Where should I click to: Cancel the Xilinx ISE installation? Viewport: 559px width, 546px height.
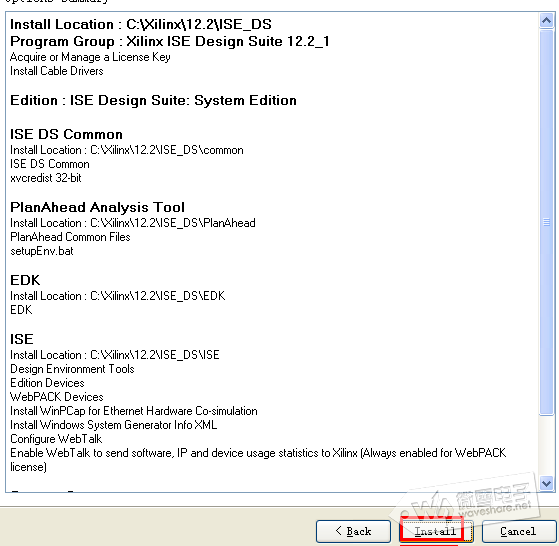point(519,531)
